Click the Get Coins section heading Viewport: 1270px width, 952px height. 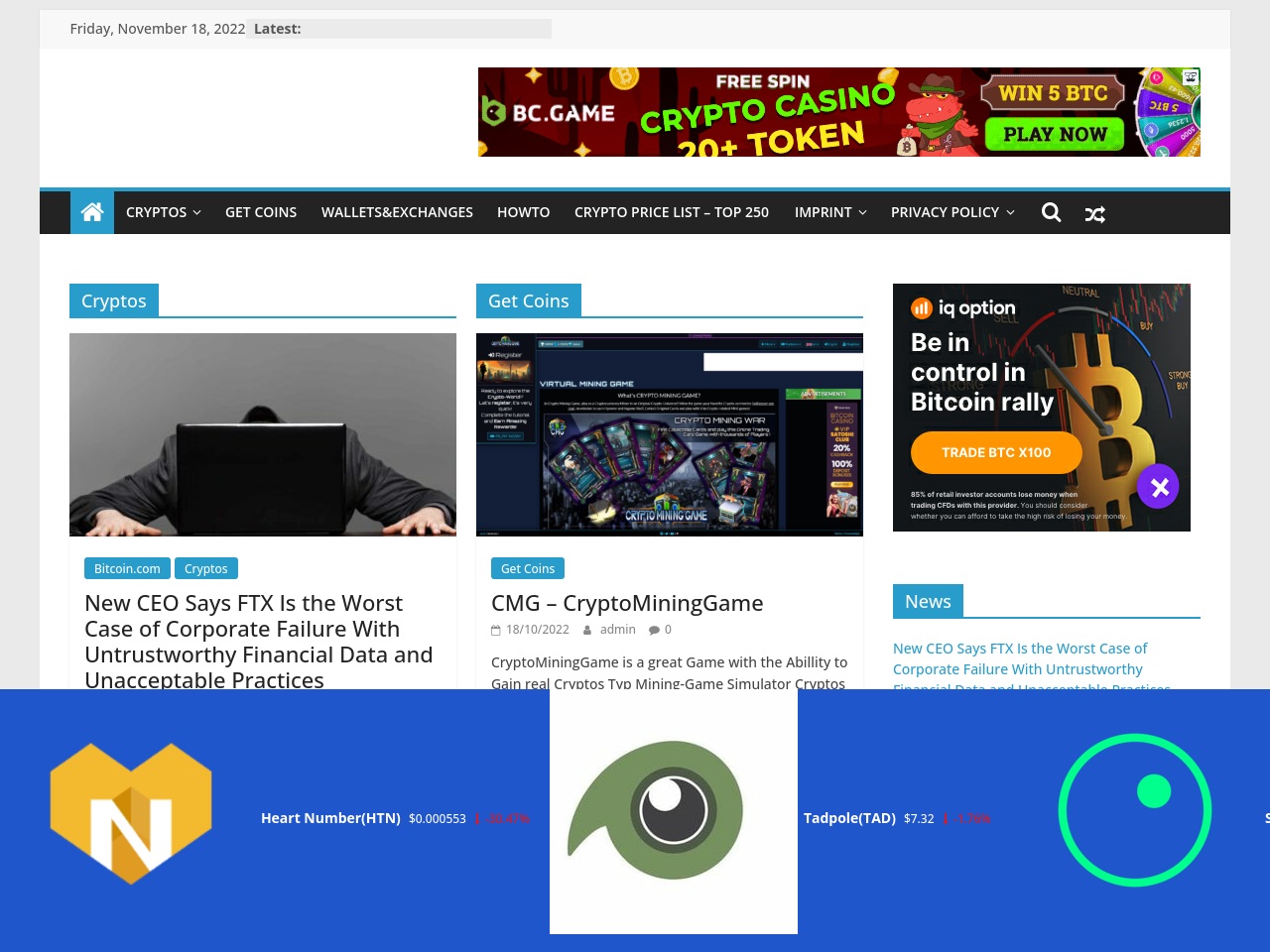529,300
